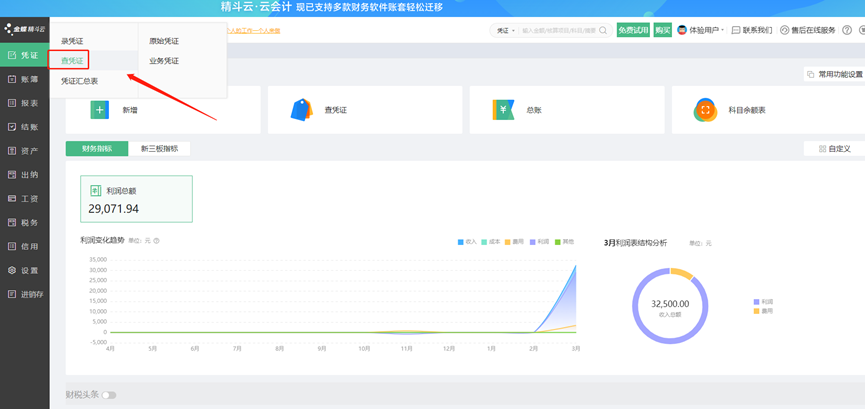The image size is (865, 409).
Task: Switch to the 财务指标 tab
Action: (97, 148)
